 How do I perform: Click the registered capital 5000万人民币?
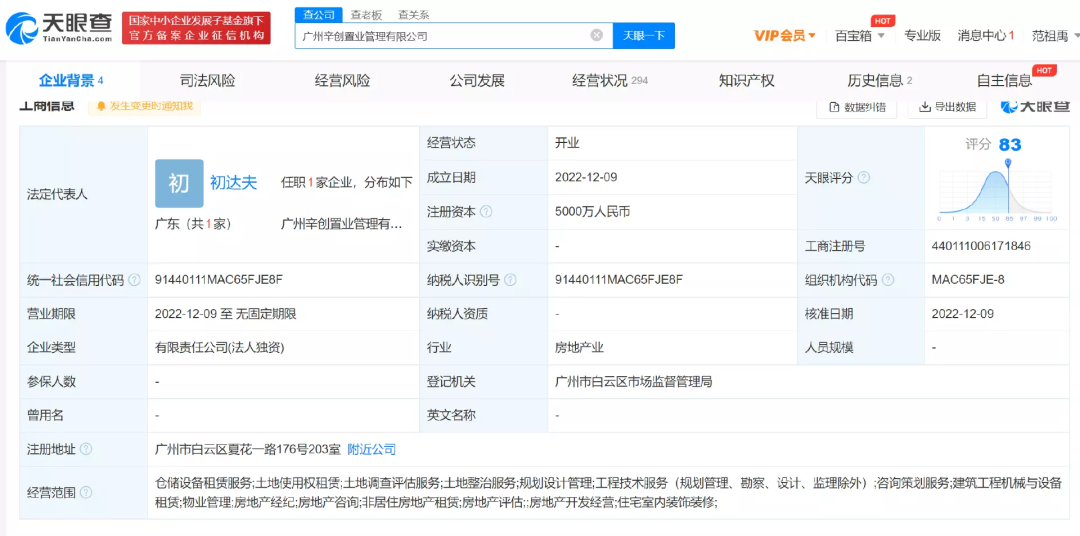point(592,212)
